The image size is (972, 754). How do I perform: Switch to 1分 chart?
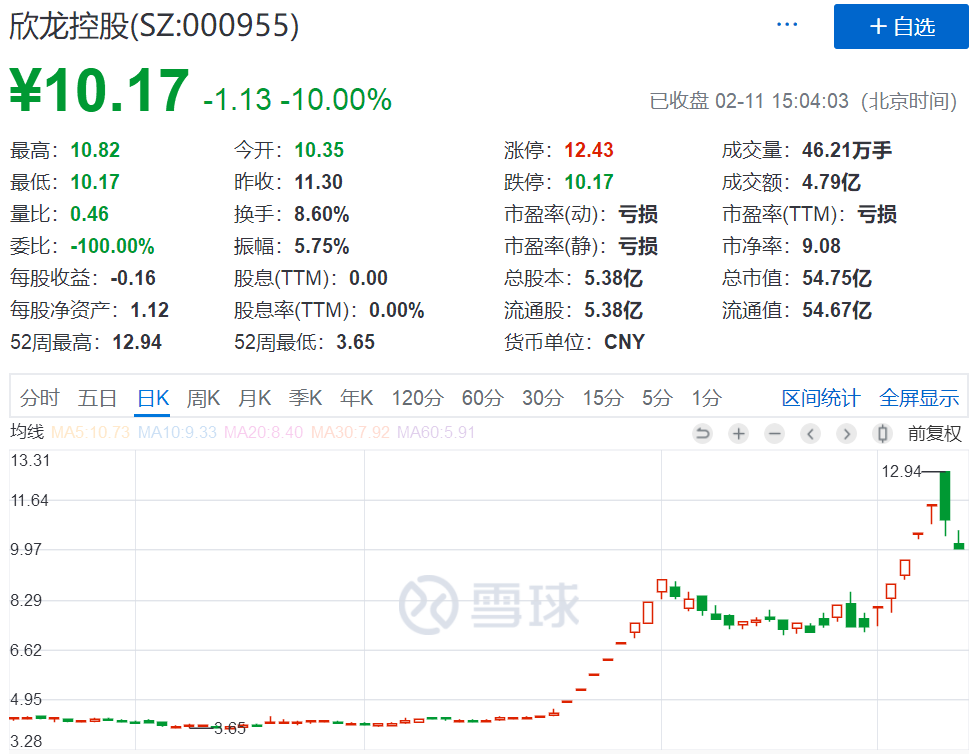[x=707, y=397]
